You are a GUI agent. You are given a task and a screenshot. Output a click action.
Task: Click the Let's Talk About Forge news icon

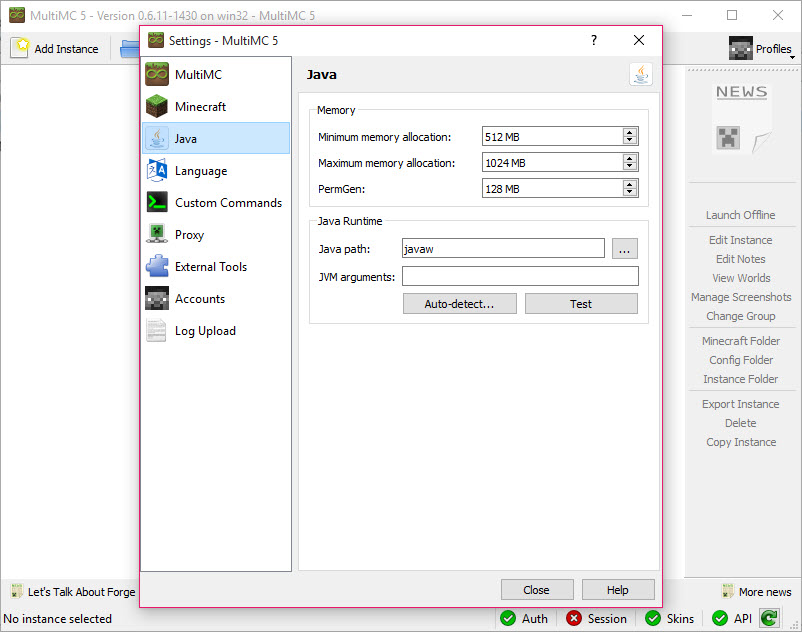click(x=16, y=592)
